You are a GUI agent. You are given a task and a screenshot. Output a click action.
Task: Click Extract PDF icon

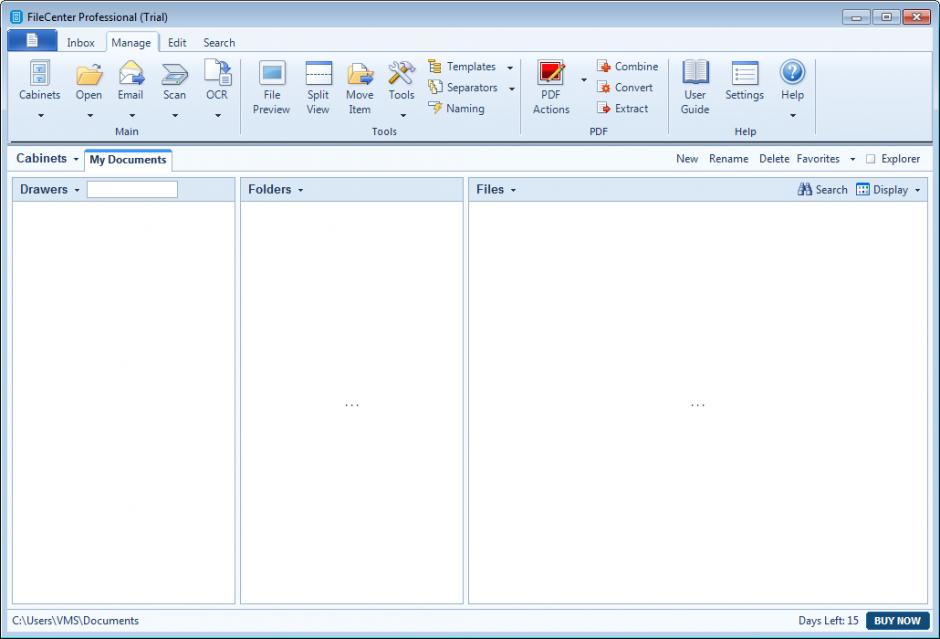tap(603, 108)
